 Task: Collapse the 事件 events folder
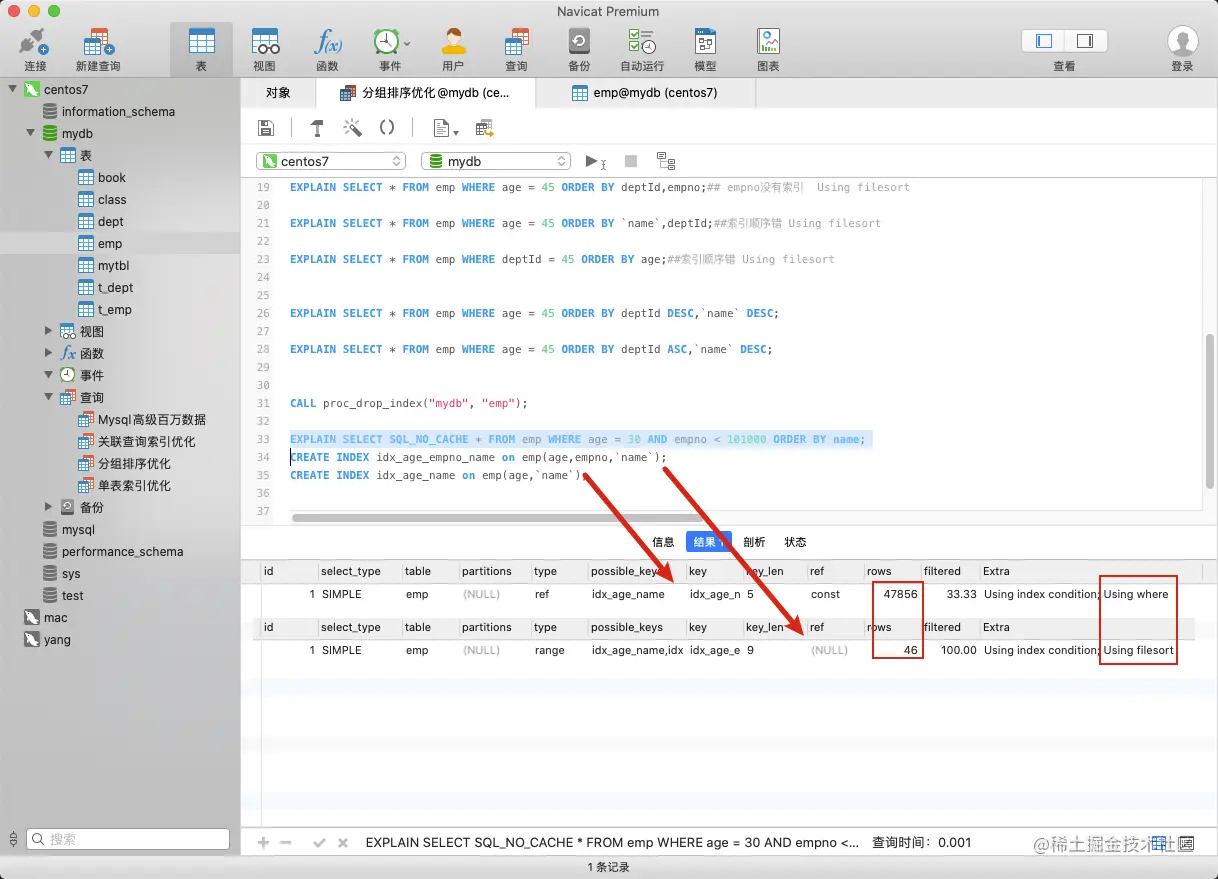pyautogui.click(x=49, y=375)
